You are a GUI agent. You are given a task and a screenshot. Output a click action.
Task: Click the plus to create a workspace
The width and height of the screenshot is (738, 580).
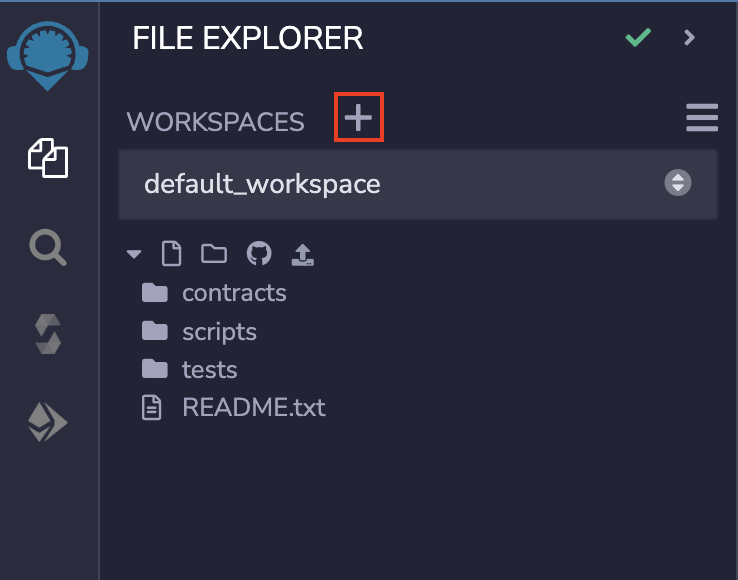tap(358, 120)
